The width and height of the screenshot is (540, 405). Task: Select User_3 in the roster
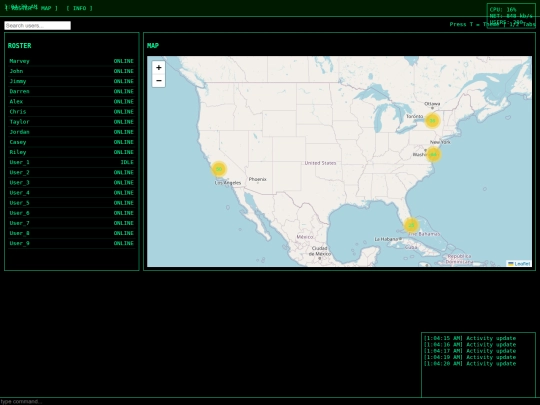72,183
